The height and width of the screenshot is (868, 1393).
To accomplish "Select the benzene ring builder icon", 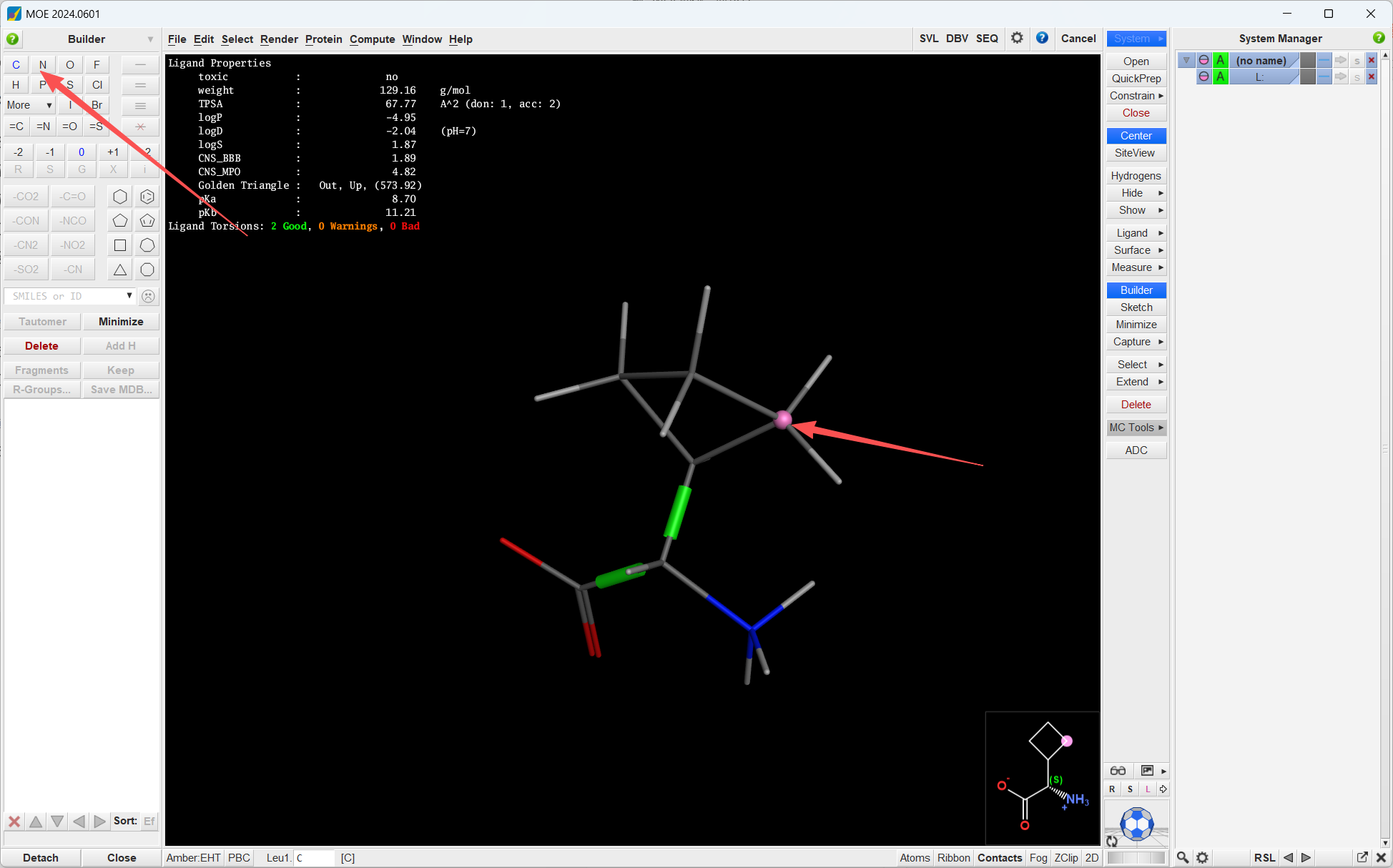I will 147,197.
